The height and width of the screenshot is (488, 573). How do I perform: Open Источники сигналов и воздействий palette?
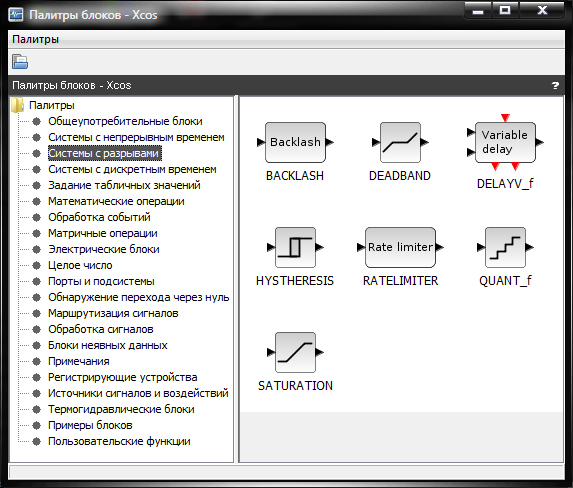point(138,393)
